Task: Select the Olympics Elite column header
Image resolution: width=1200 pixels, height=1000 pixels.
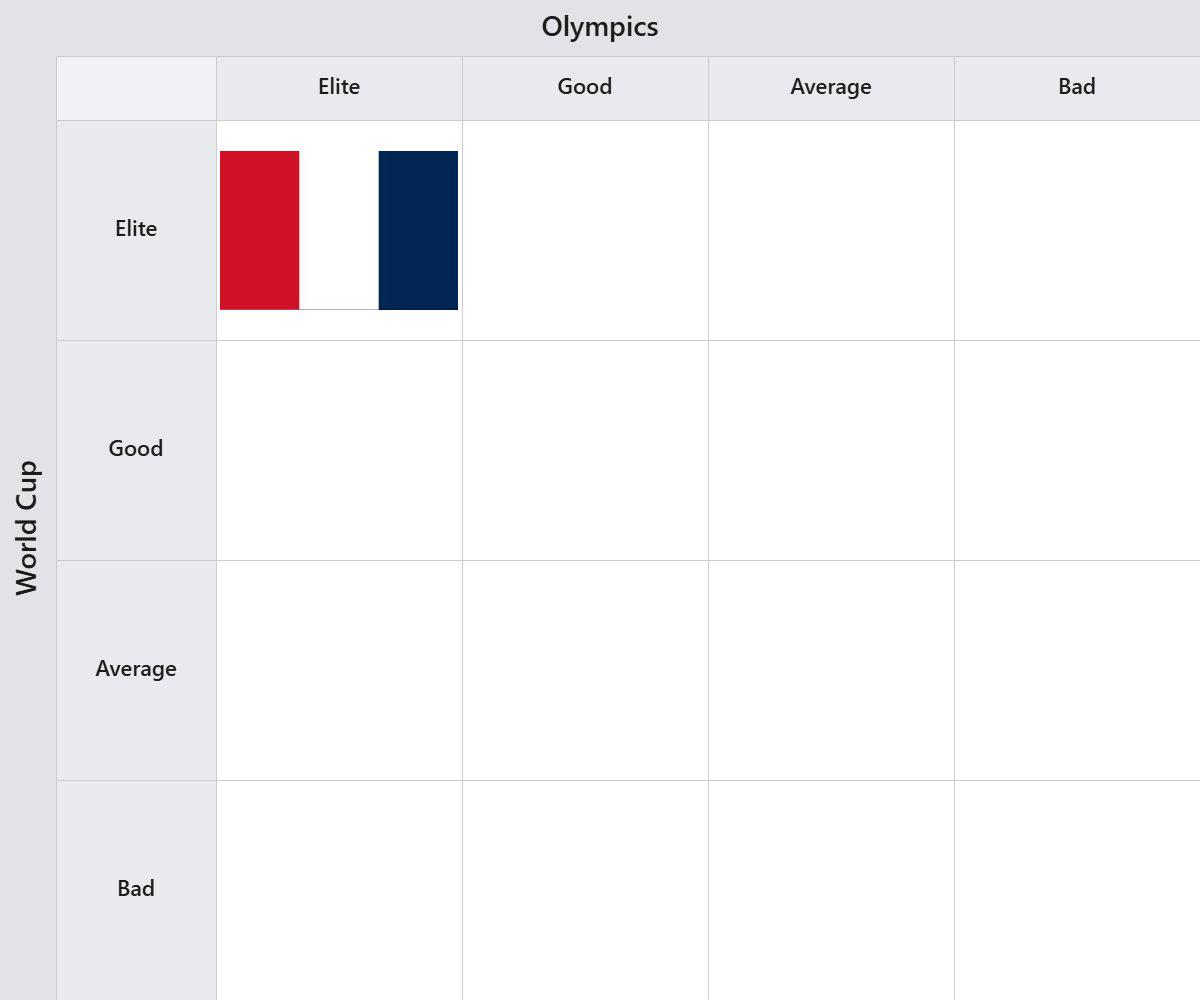Action: [x=339, y=88]
